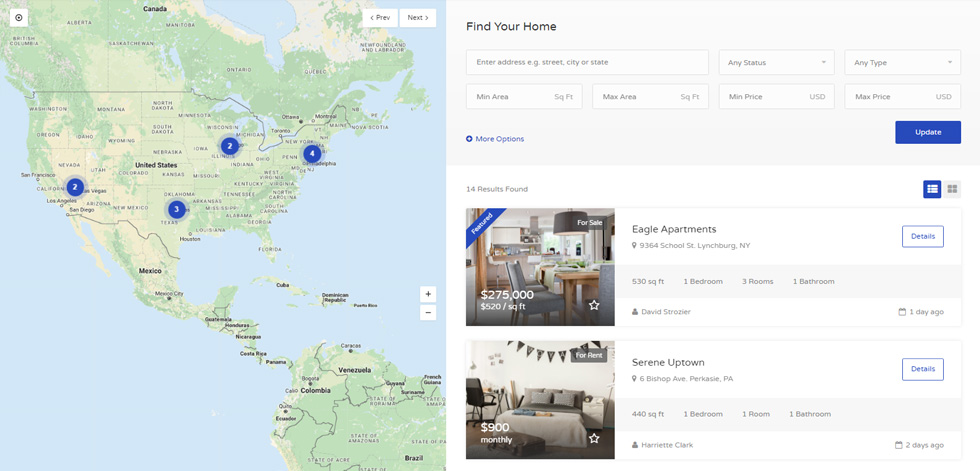Click the map geolocation target icon
This screenshot has width=980, height=471.
(19, 17)
